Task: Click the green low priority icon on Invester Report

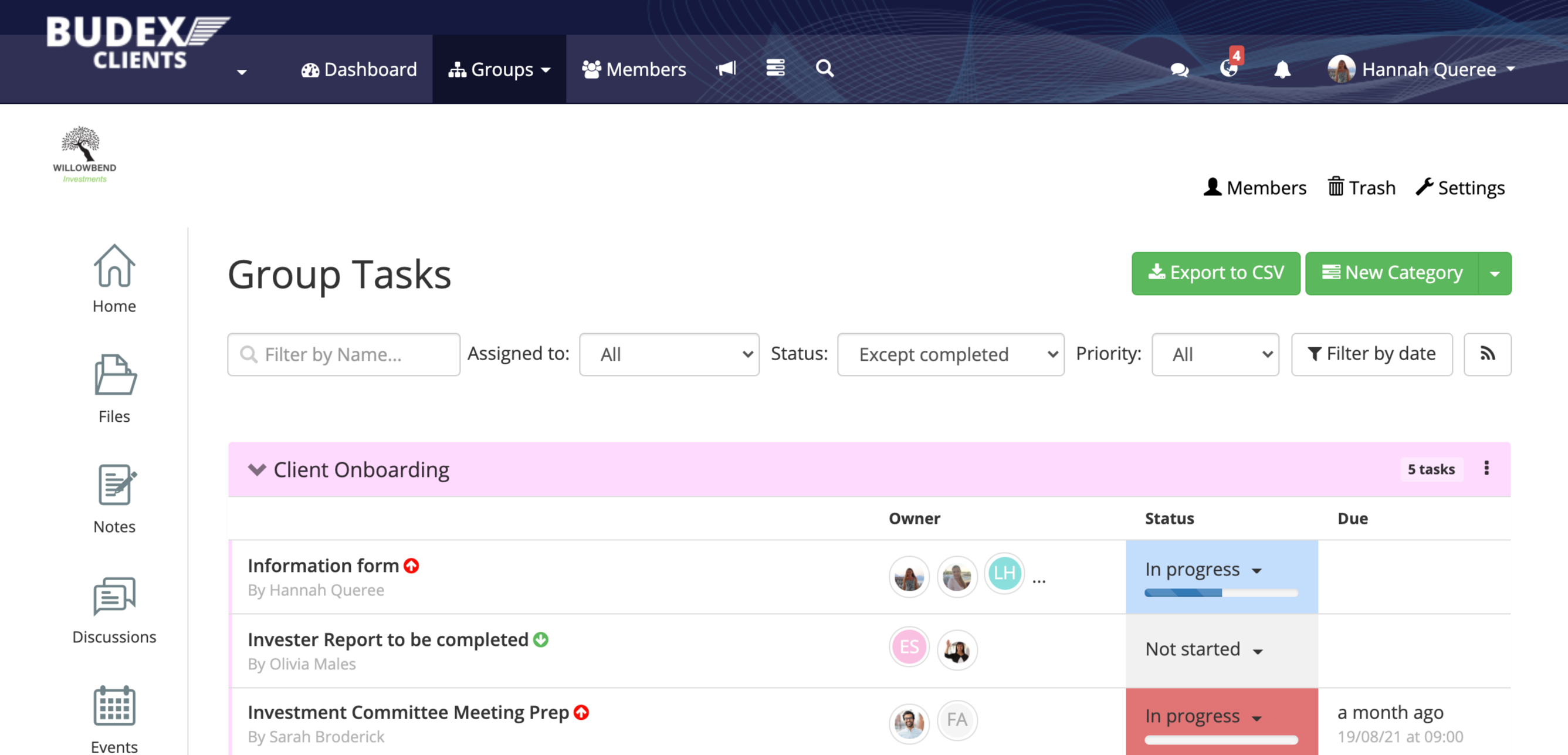Action: tap(541, 640)
